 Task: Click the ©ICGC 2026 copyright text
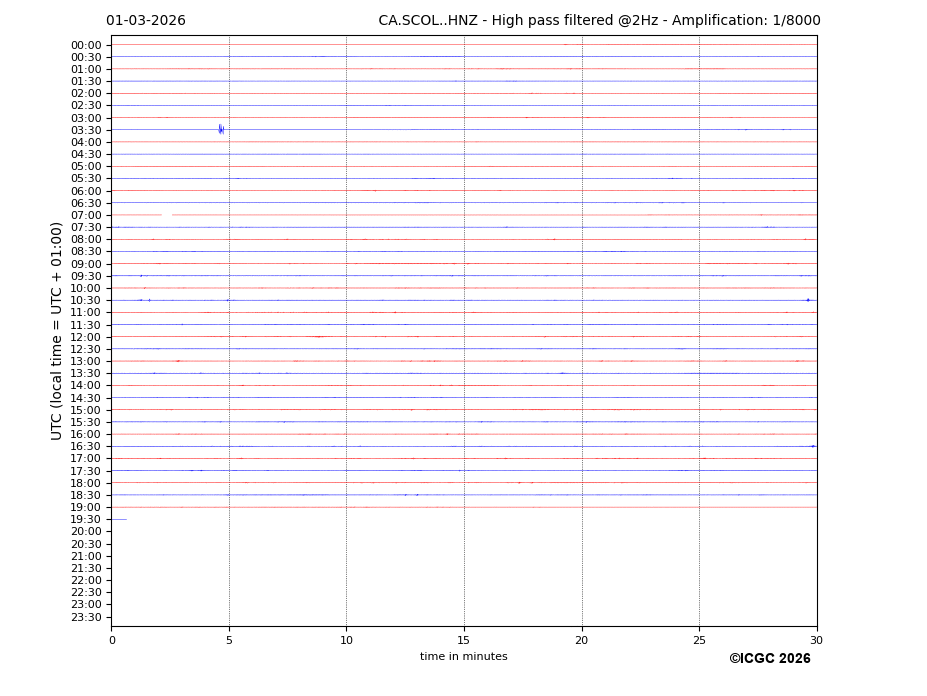click(x=769, y=659)
